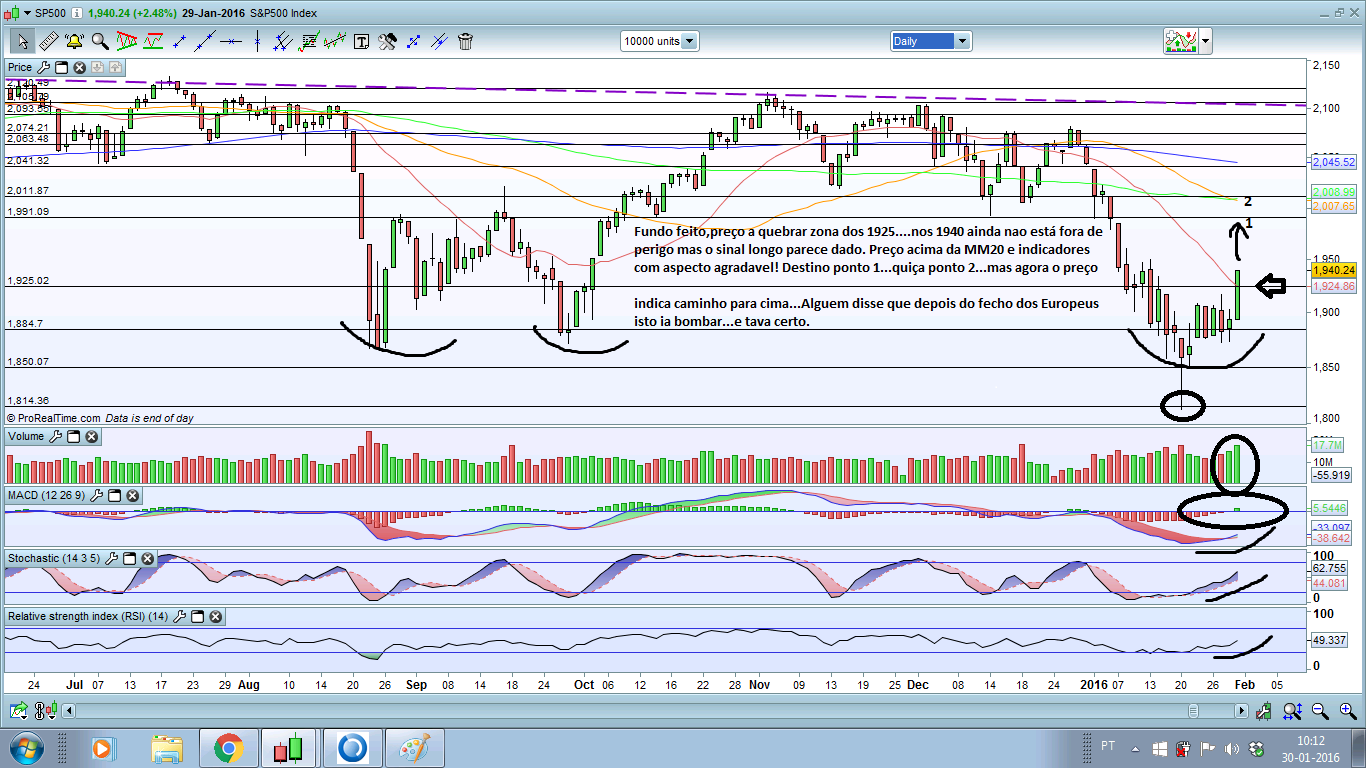This screenshot has height=768, width=1366.
Task: Open the drawing tools settings hammer icon
Action: pyautogui.click(x=387, y=41)
